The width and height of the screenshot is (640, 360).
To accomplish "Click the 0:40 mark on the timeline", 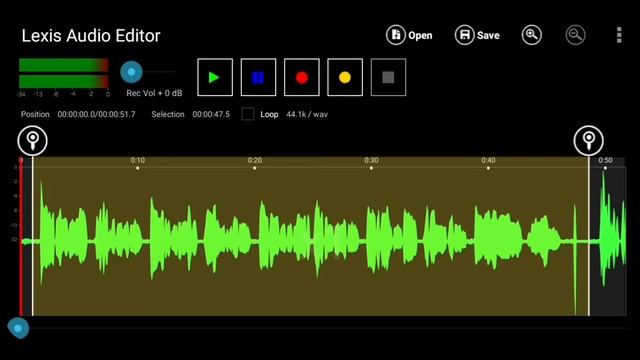I will coord(488,160).
